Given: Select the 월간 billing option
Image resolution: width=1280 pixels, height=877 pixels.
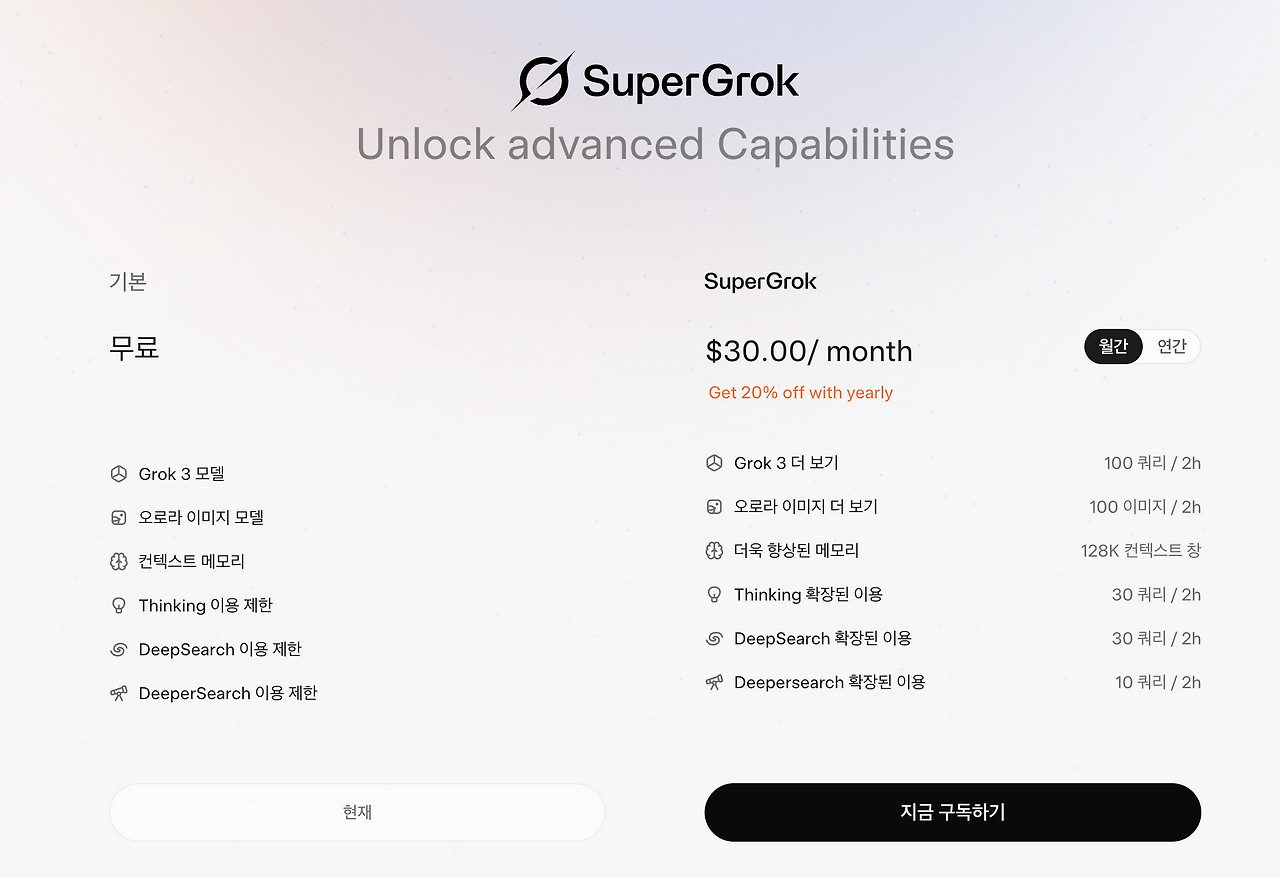Looking at the screenshot, I should (x=1113, y=347).
